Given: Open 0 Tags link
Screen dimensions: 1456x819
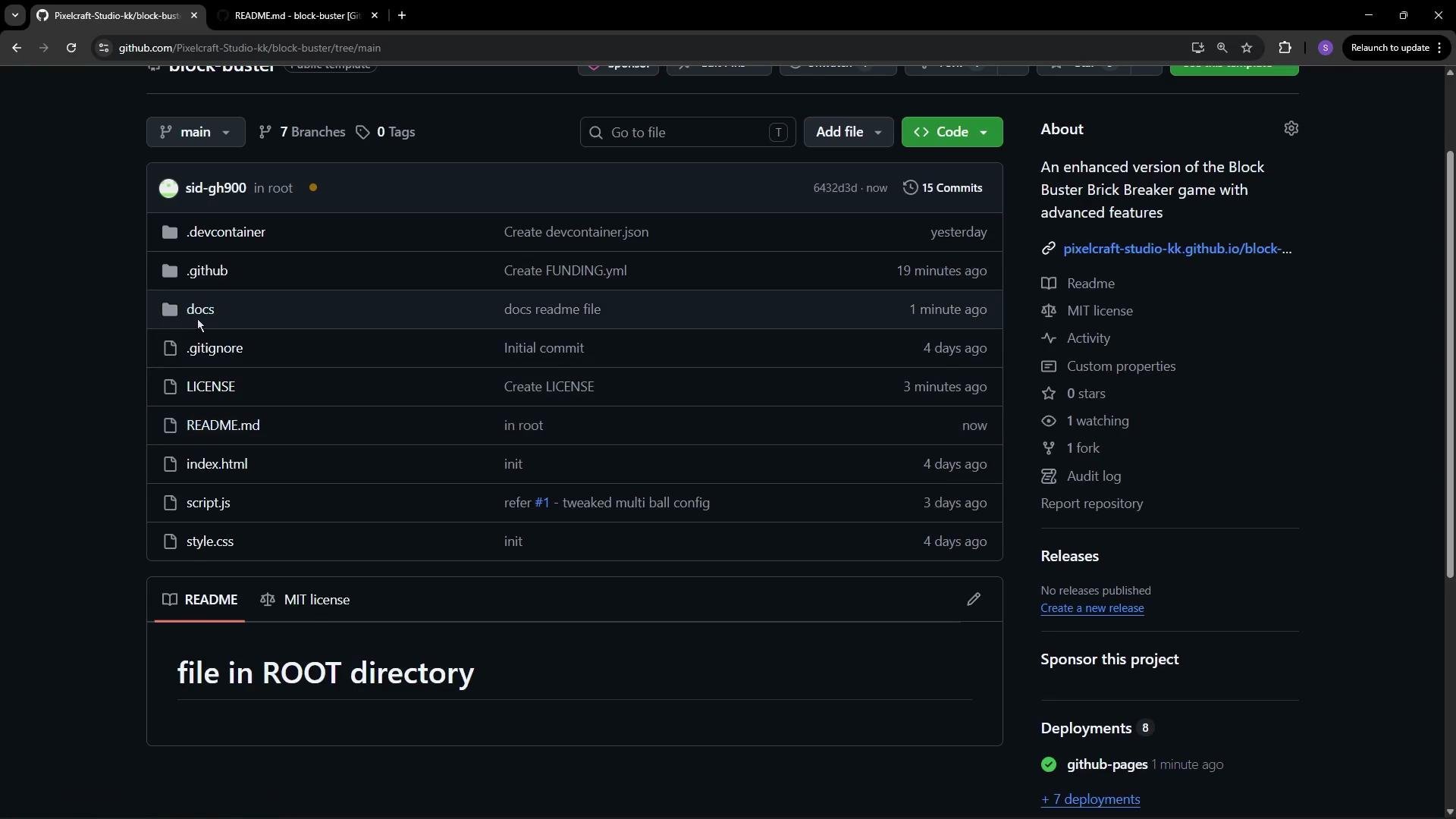Looking at the screenshot, I should coord(385,132).
